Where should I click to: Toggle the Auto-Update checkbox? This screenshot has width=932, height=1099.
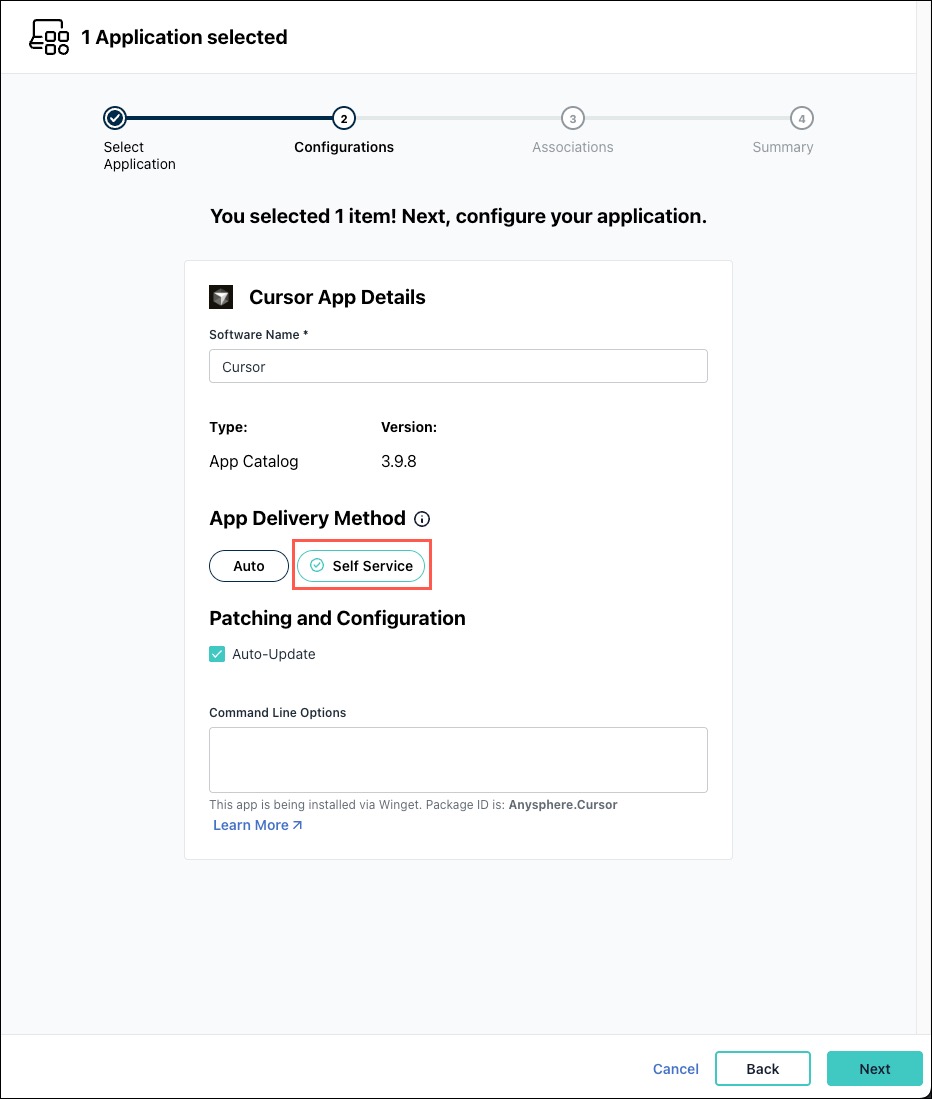click(217, 654)
